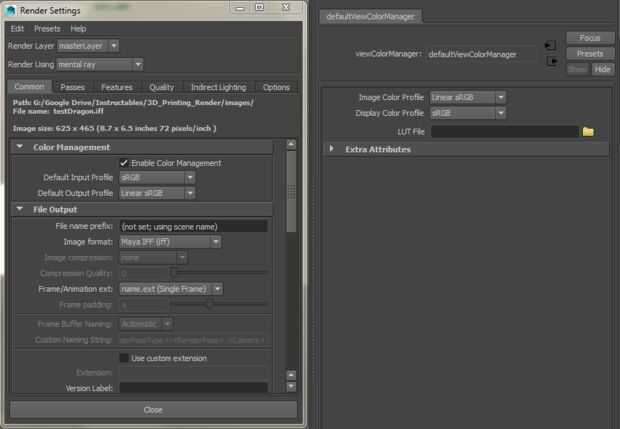Viewport: 620px width, 429px height.
Task: Open the Edit menu
Action: coord(17,28)
